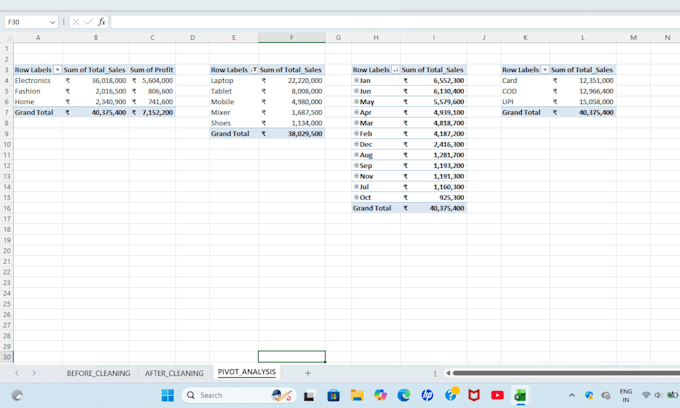Open Task View from the taskbar
680x408 pixels.
coord(309,395)
